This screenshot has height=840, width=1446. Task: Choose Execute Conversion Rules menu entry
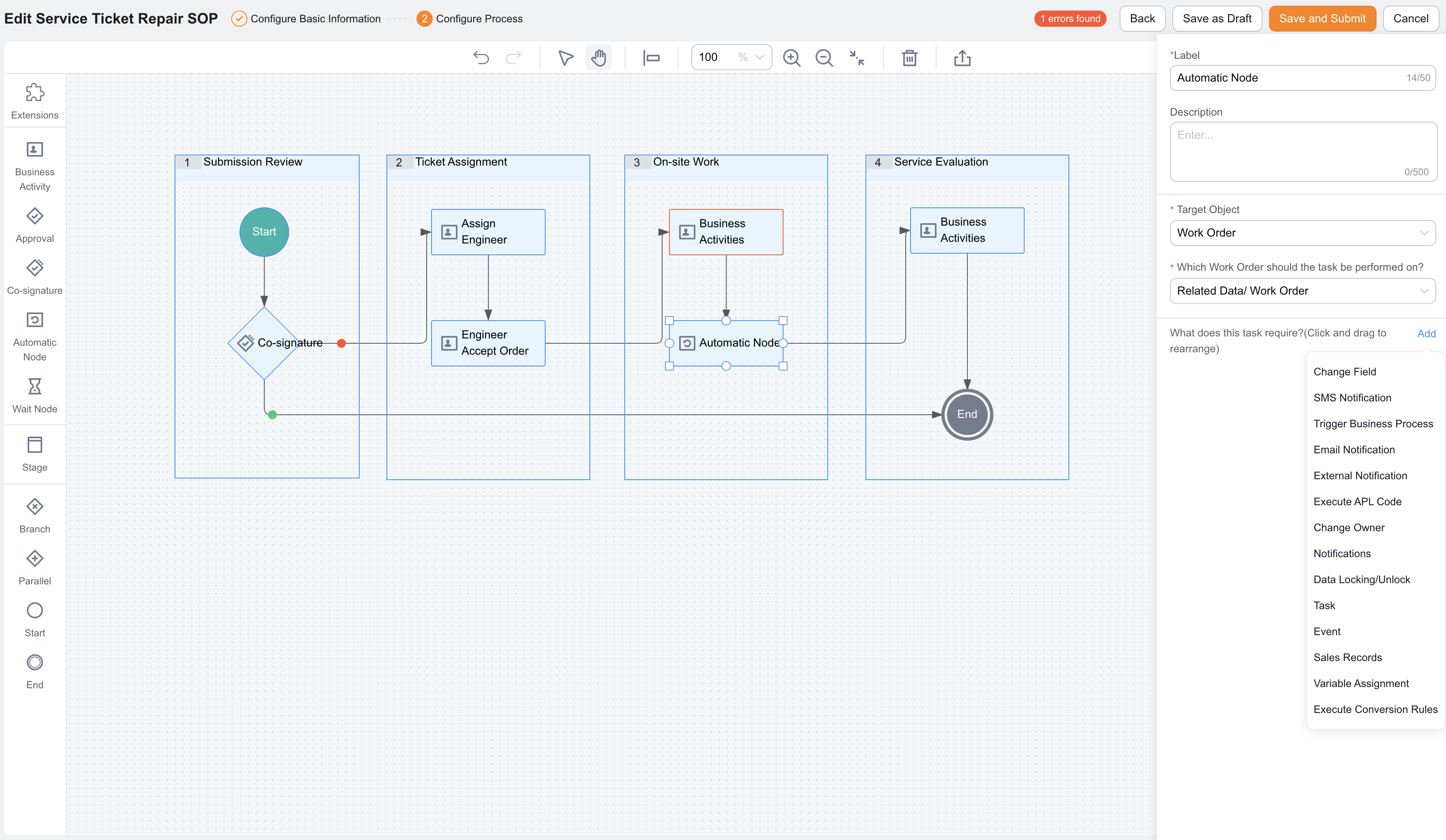[1375, 709]
